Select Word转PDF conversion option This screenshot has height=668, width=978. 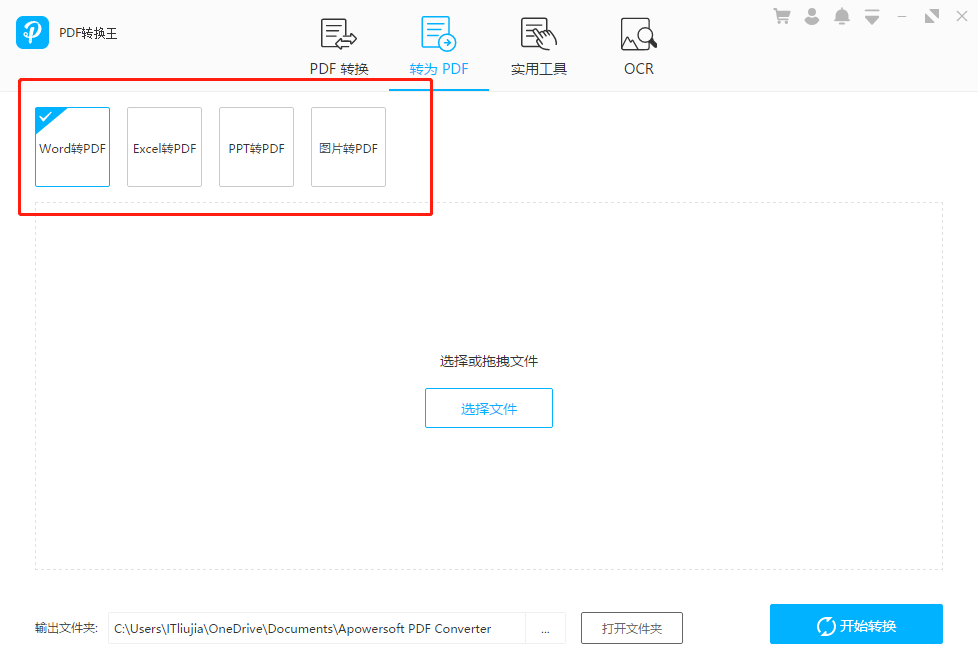pos(72,147)
